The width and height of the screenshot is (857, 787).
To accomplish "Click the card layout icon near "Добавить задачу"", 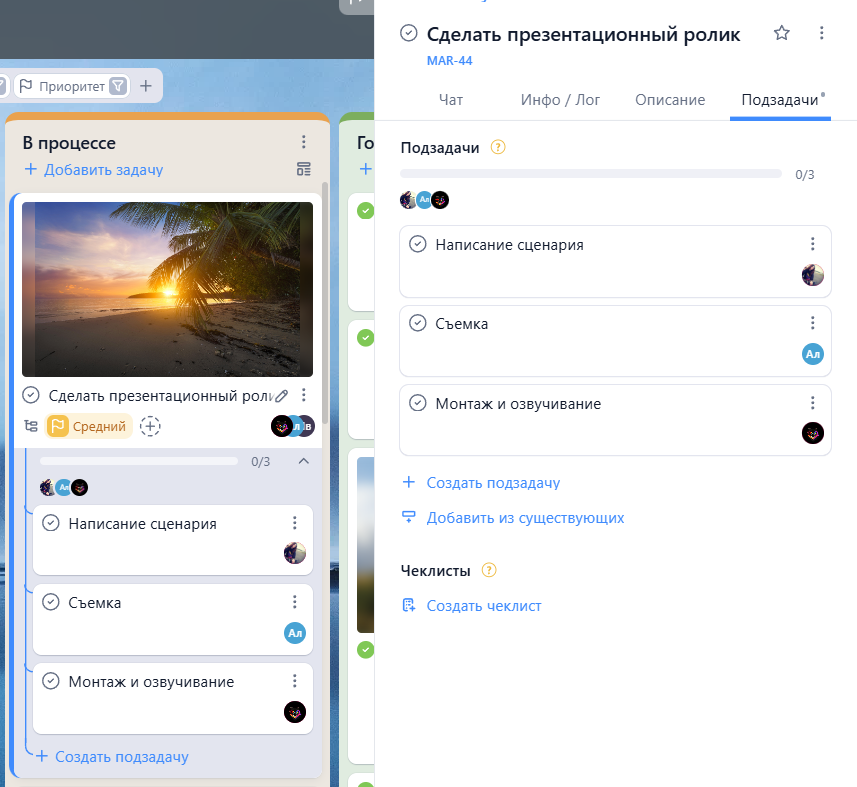I will pos(302,169).
